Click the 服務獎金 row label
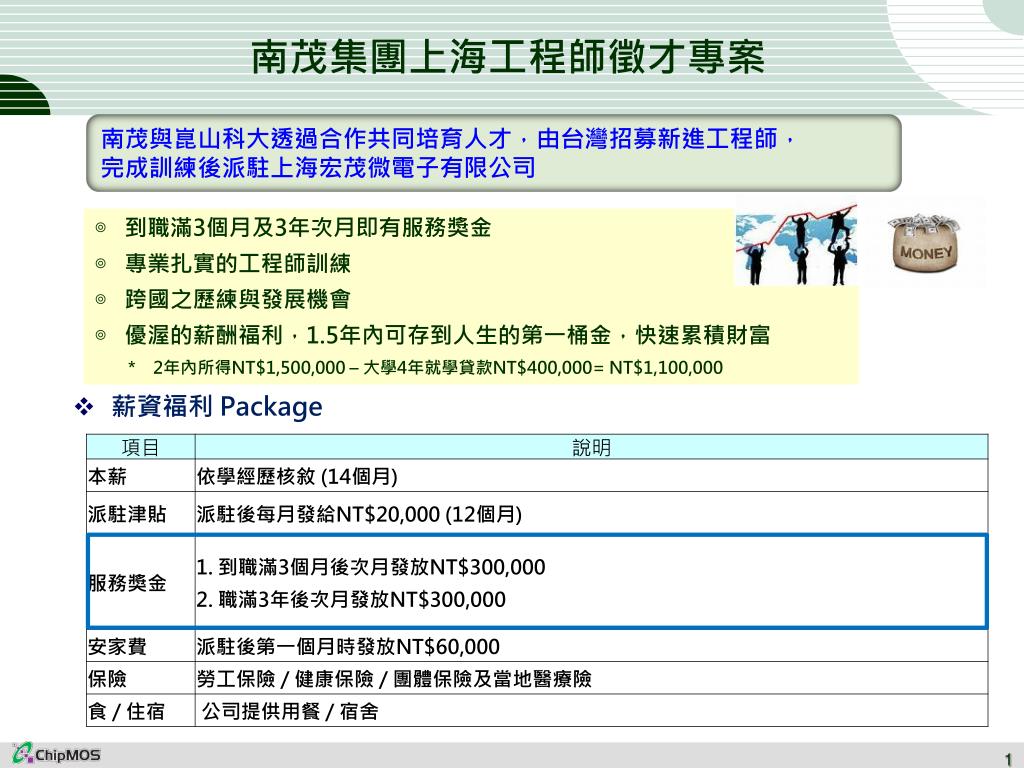1024x768 pixels. (127, 583)
